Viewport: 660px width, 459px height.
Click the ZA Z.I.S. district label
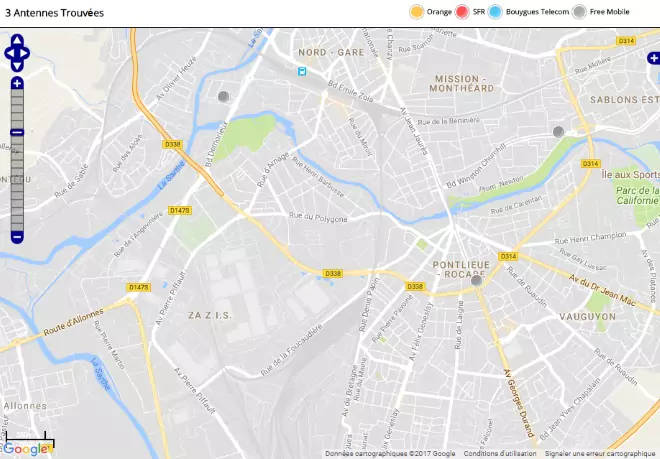(210, 315)
